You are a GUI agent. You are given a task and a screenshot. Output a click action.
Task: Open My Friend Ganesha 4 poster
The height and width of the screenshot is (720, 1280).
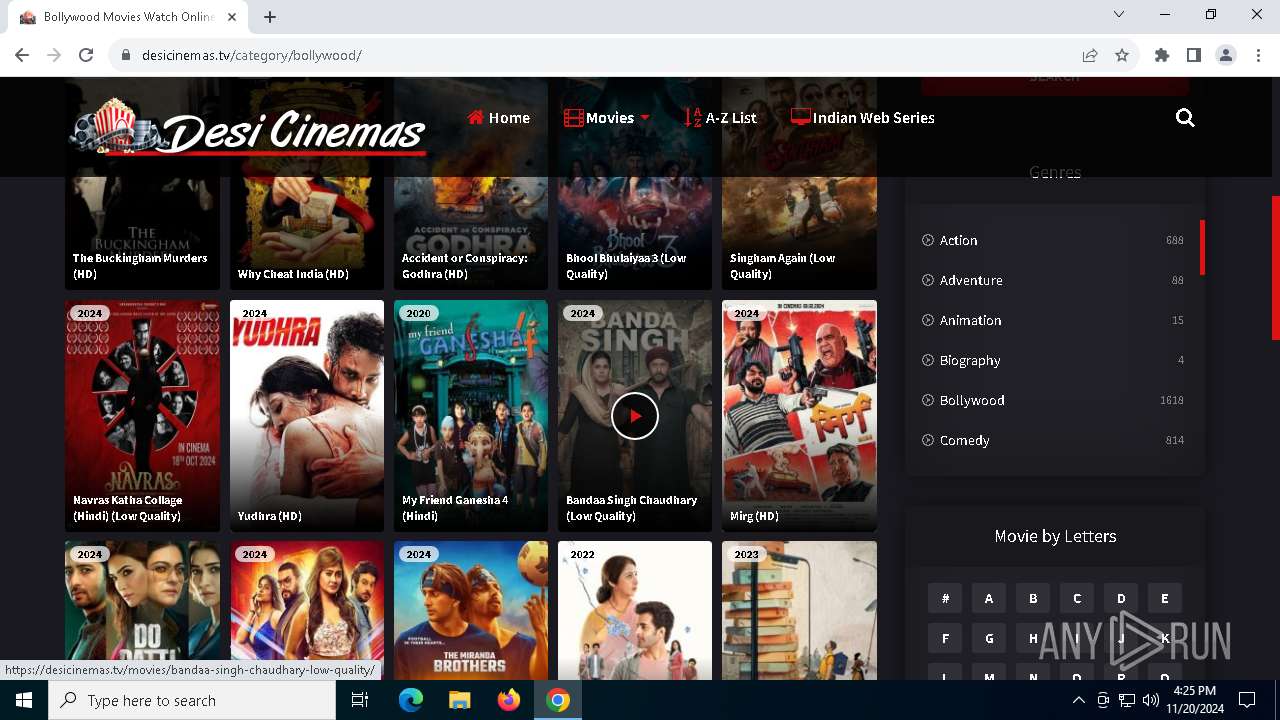471,416
